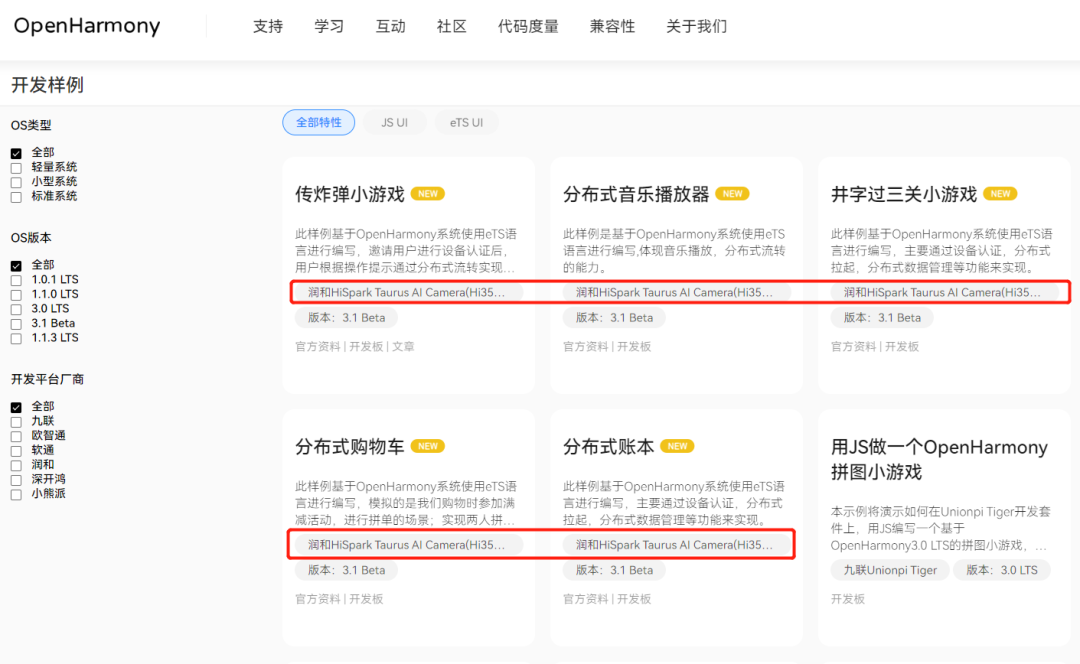Check the 欧智通 vendor checkbox
This screenshot has height=664, width=1080.
pos(16,436)
